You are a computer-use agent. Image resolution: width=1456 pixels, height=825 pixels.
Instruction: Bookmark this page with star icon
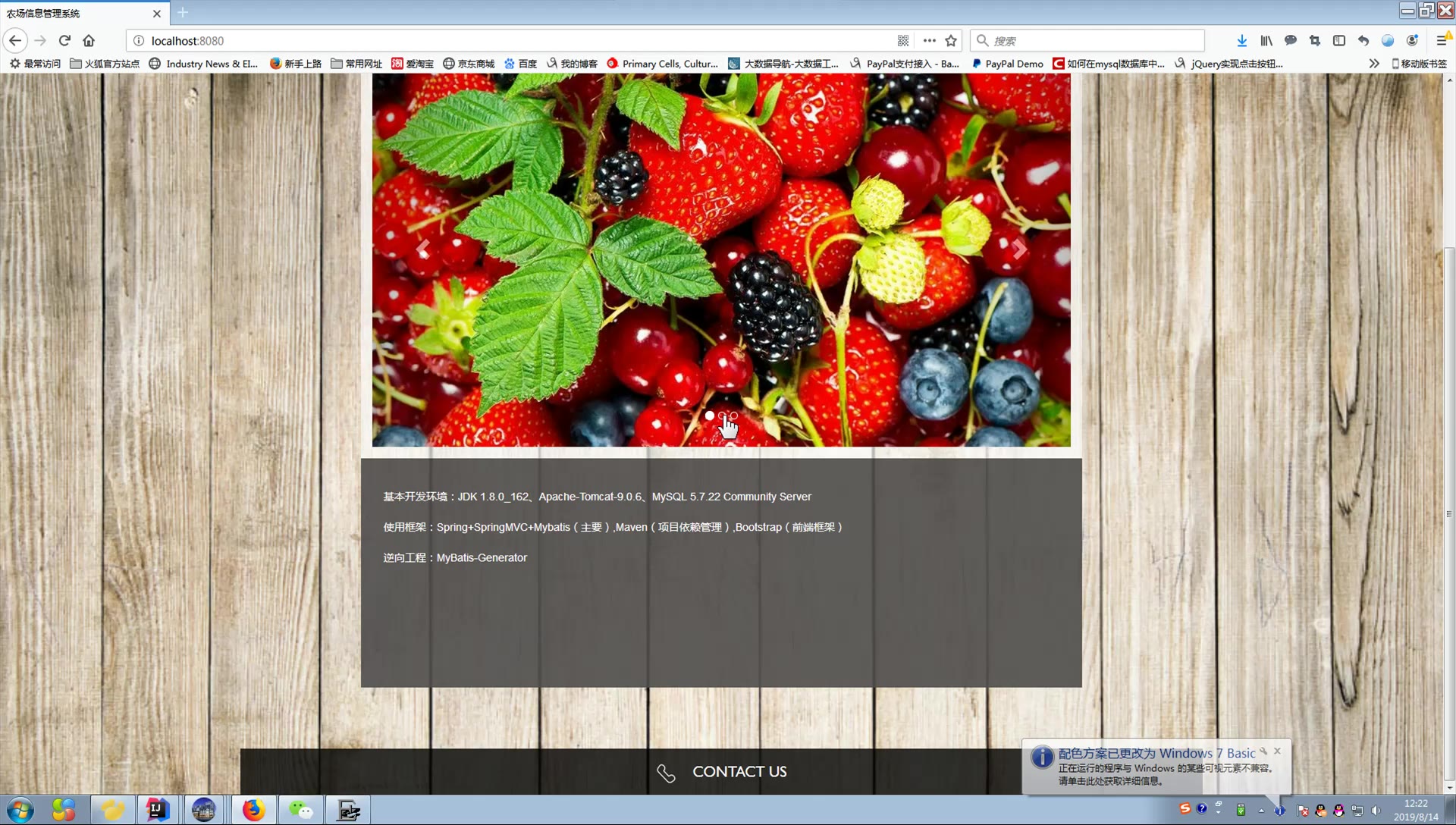951,41
